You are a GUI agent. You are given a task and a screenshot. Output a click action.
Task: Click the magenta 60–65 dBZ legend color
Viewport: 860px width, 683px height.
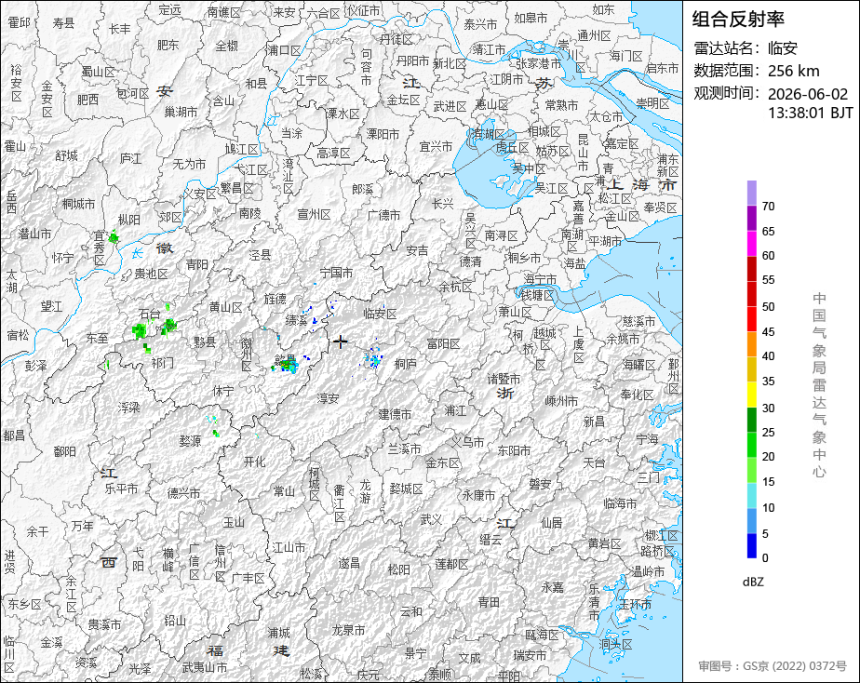click(x=751, y=244)
